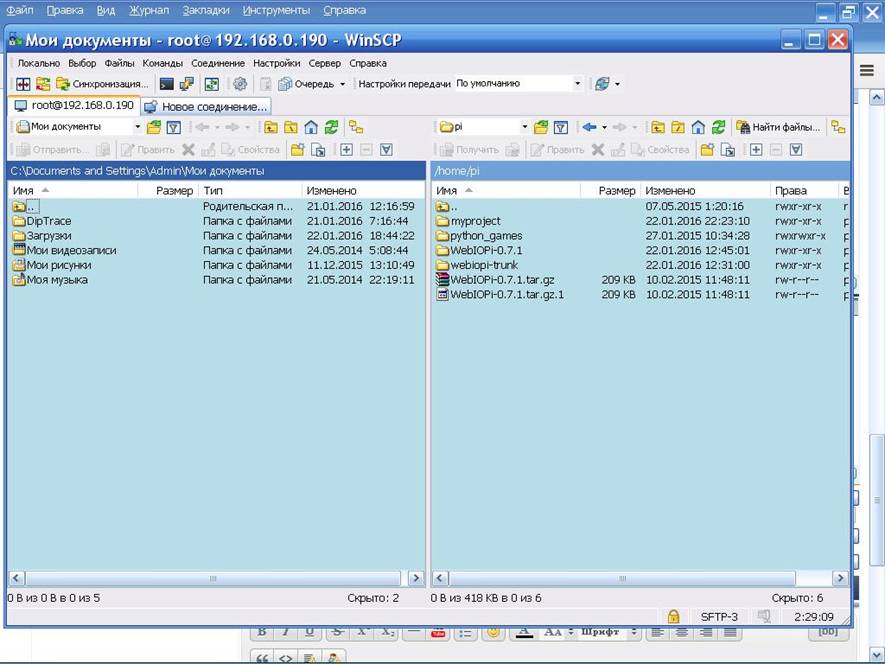Sort remote panel by Права column

coord(804,191)
